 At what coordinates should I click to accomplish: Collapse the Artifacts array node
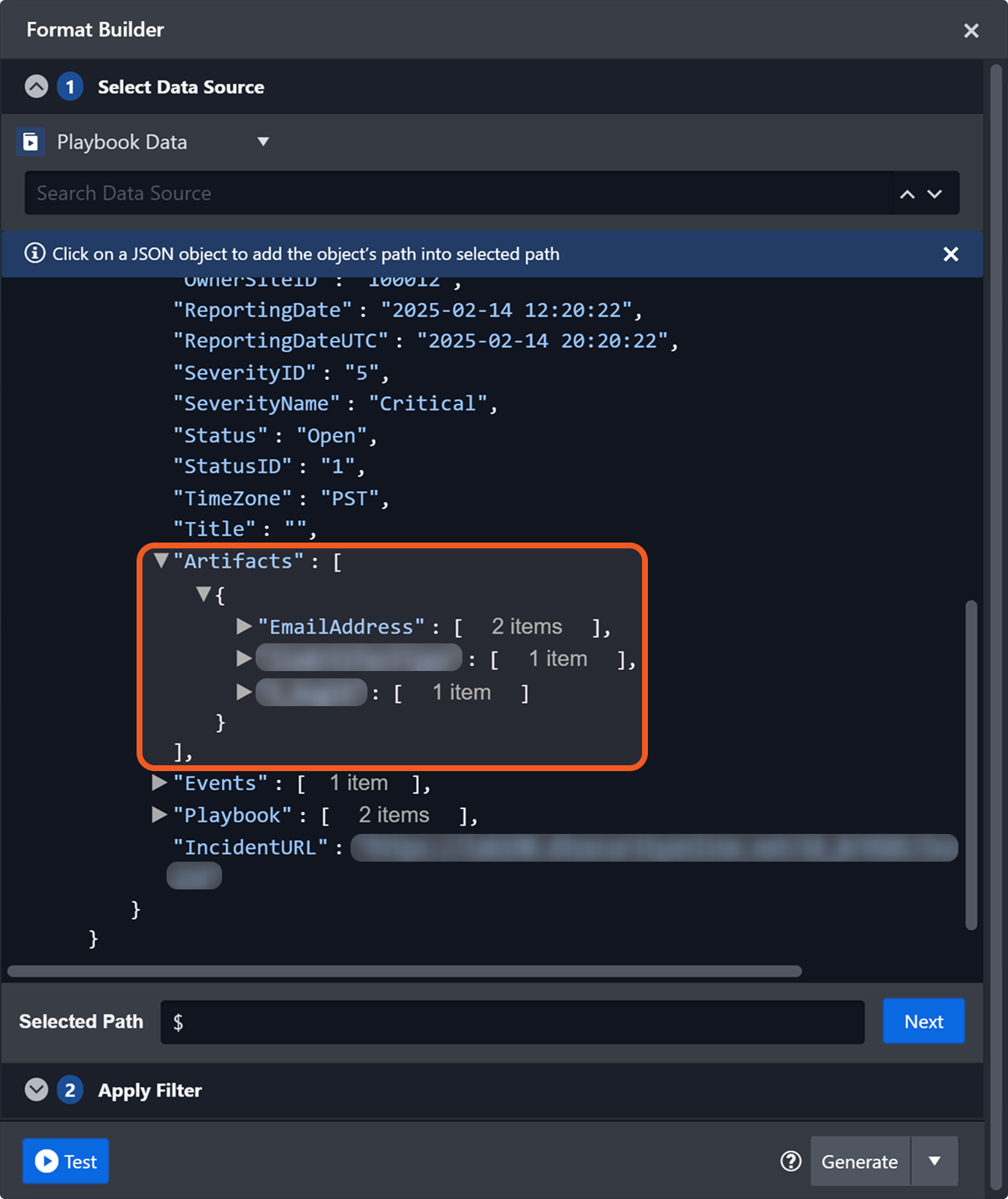tap(161, 561)
